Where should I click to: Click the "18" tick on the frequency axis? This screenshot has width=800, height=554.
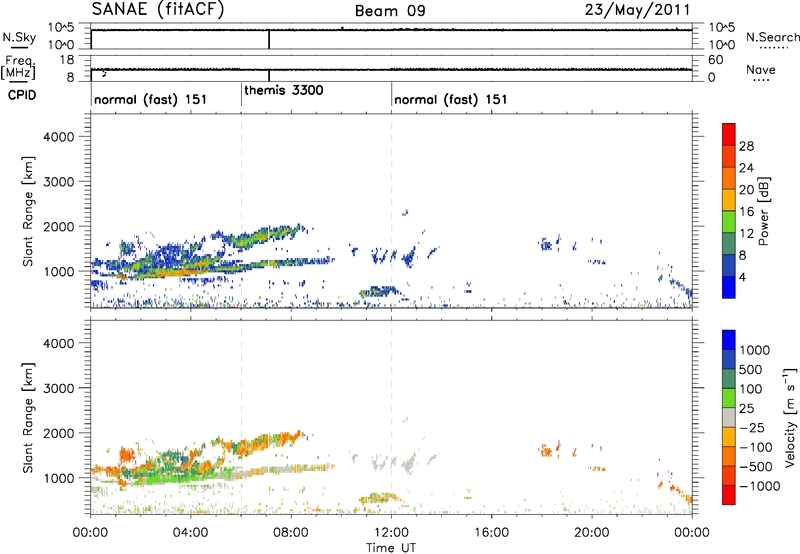67,60
